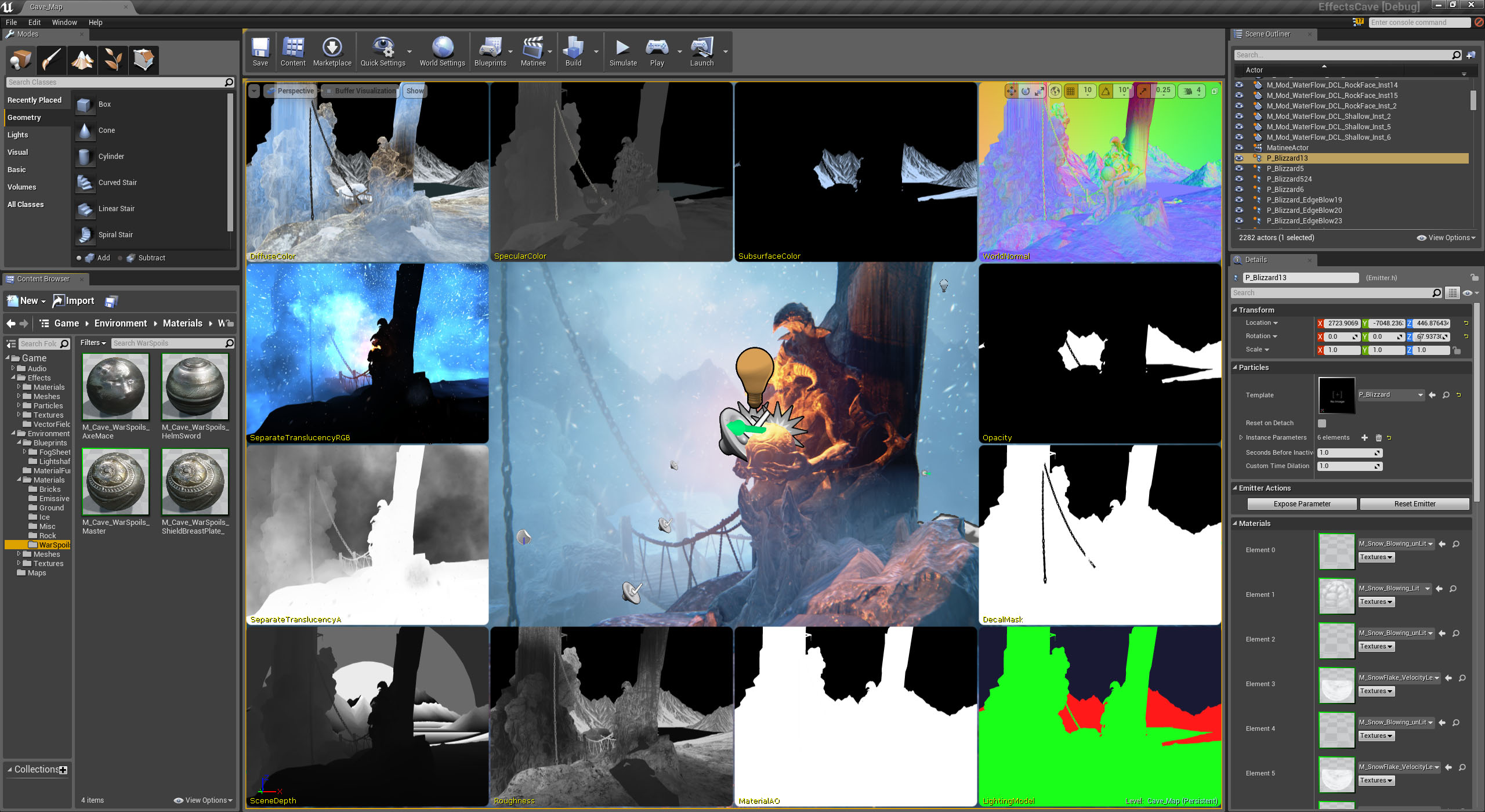Click the translate gizmo icon in viewport

pyautogui.click(x=1011, y=91)
